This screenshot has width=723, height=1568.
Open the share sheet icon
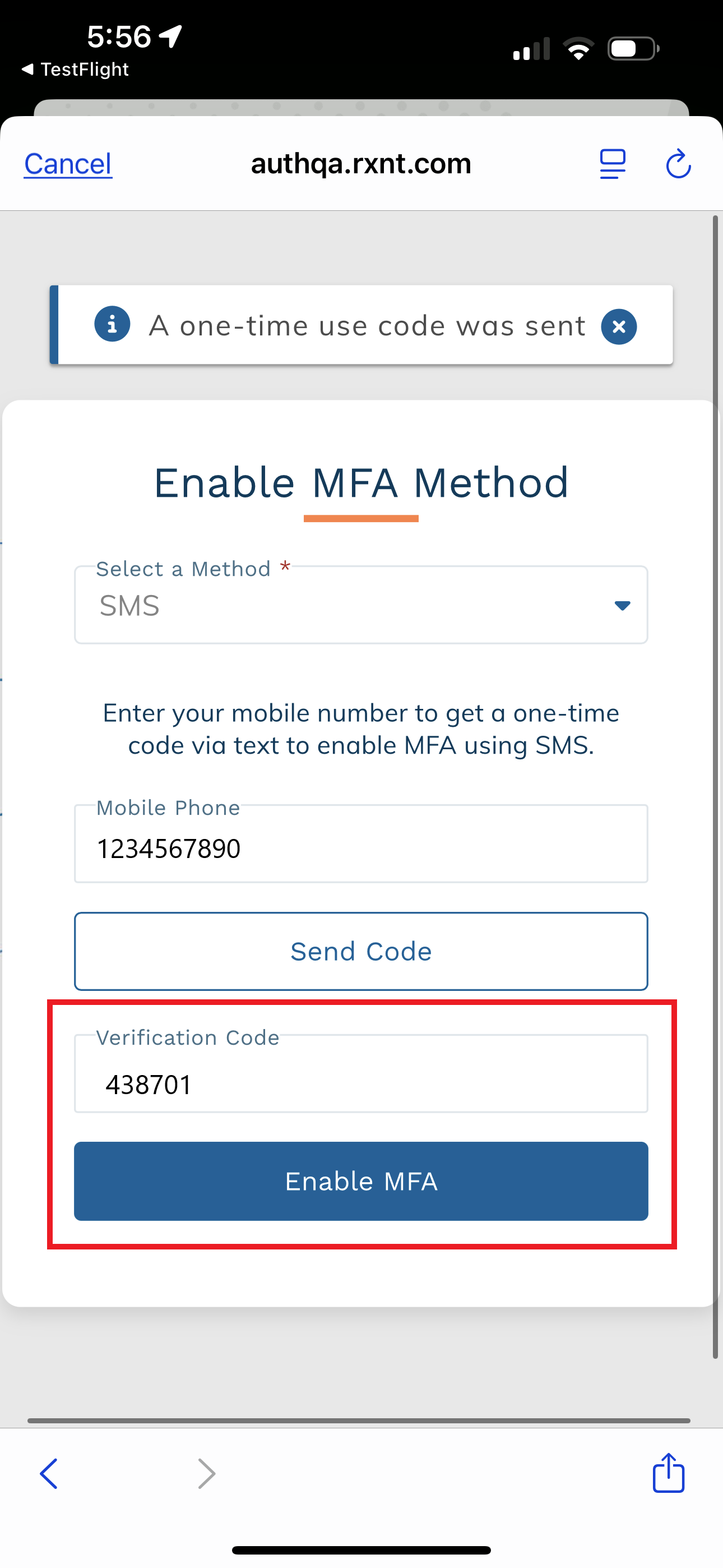668,1473
